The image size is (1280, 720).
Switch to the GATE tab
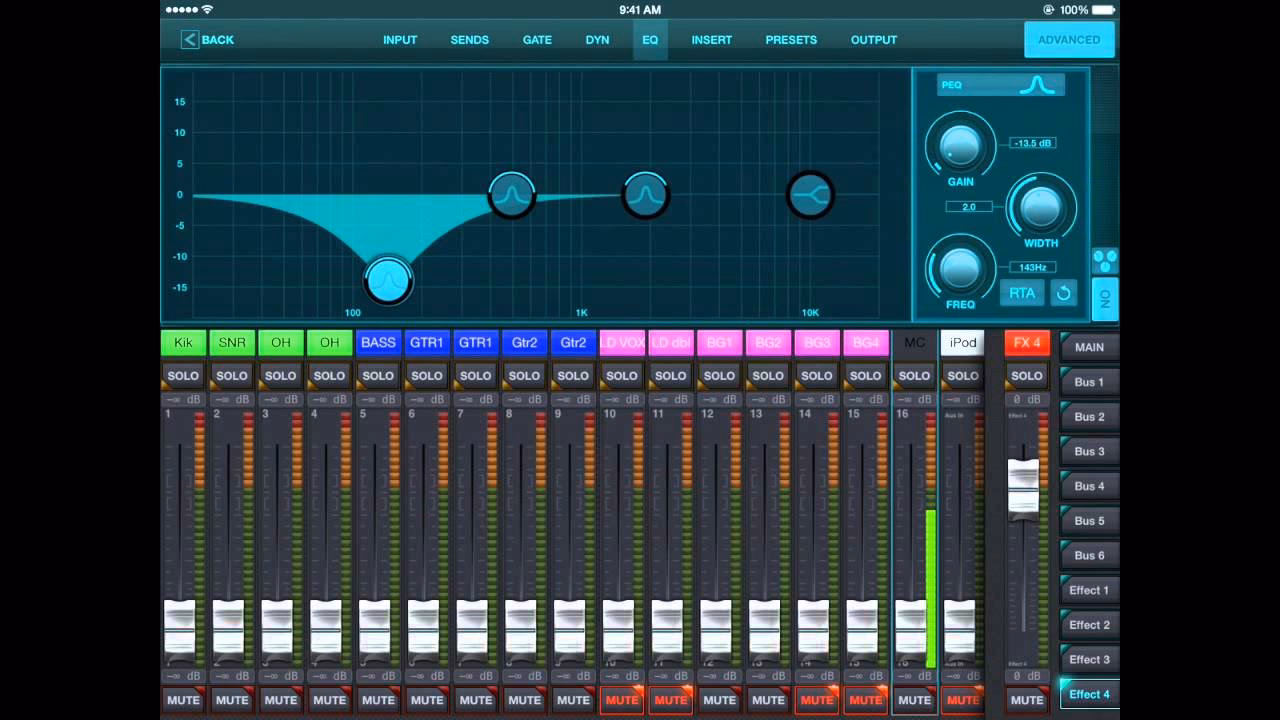click(537, 40)
